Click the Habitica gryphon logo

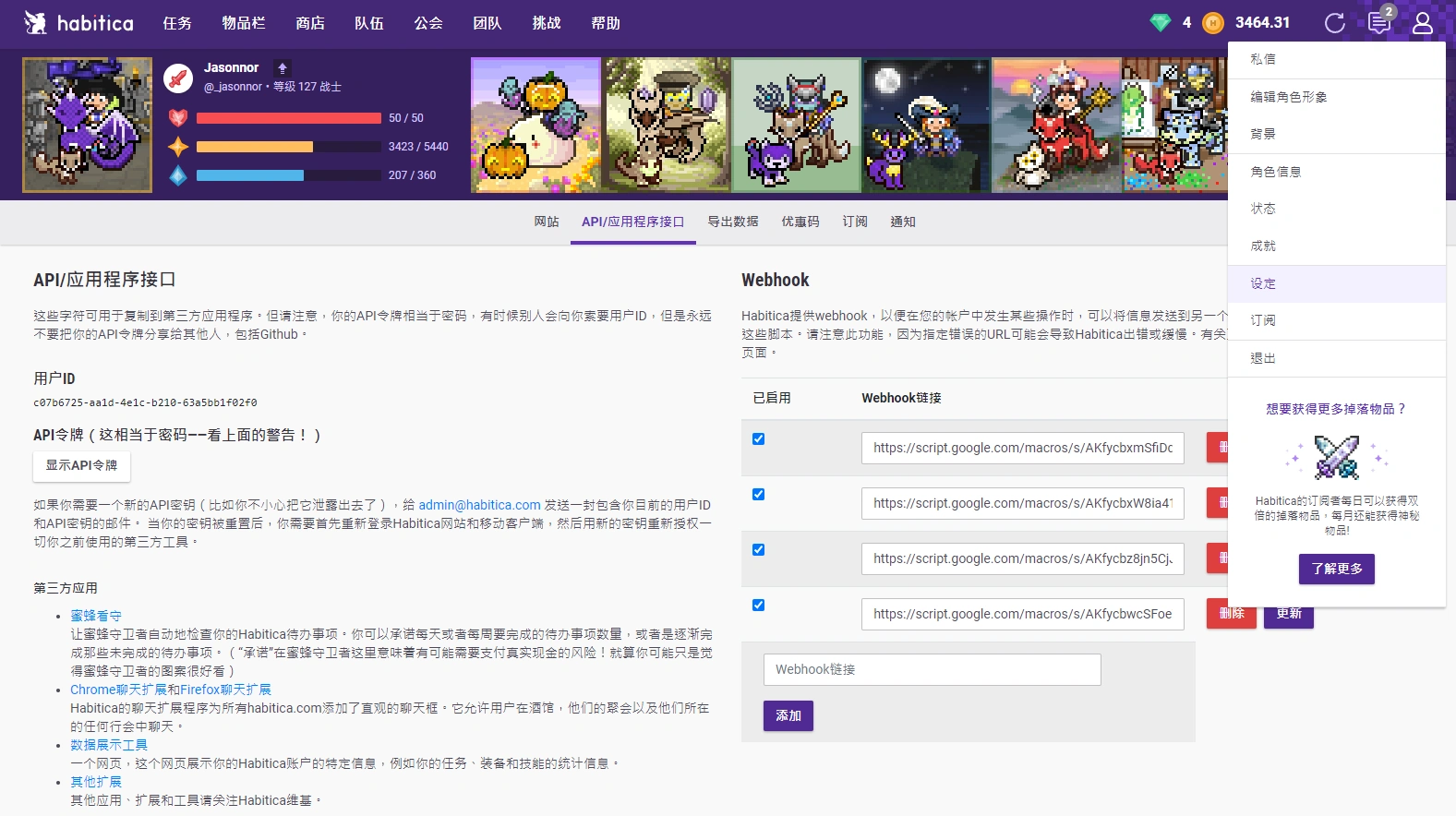[x=35, y=23]
